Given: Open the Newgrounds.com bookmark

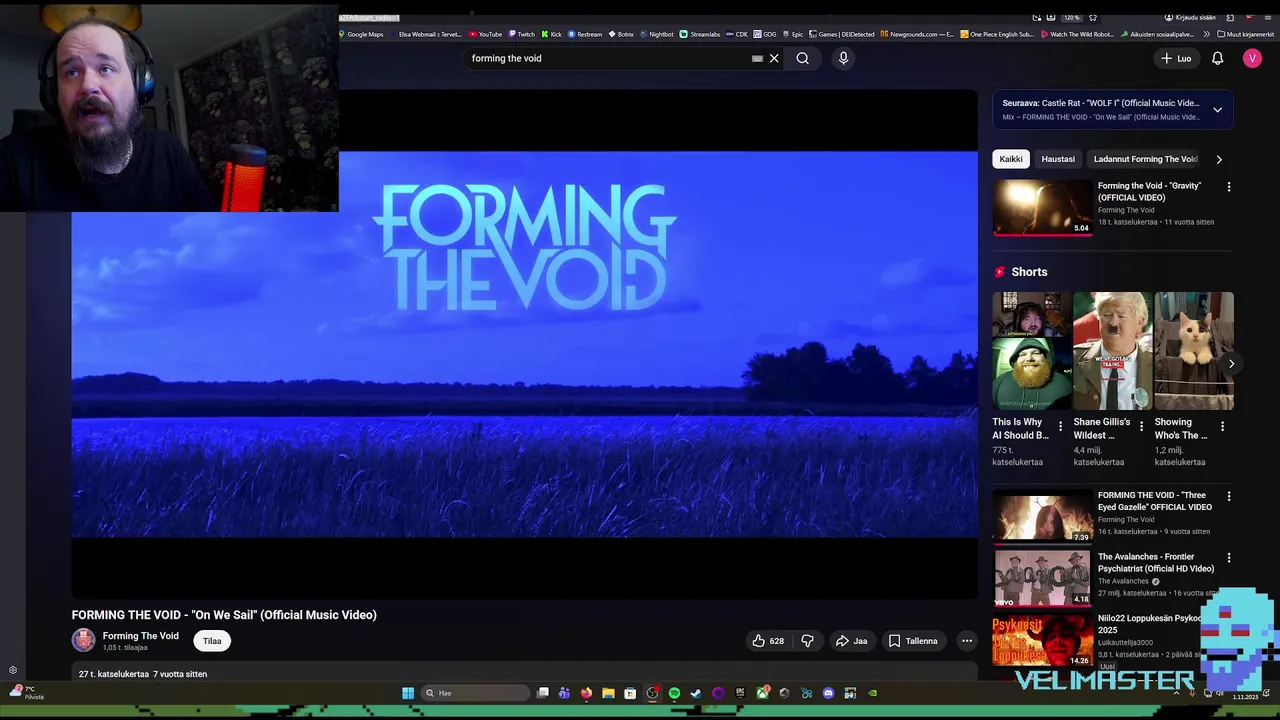Looking at the screenshot, I should (x=917, y=34).
